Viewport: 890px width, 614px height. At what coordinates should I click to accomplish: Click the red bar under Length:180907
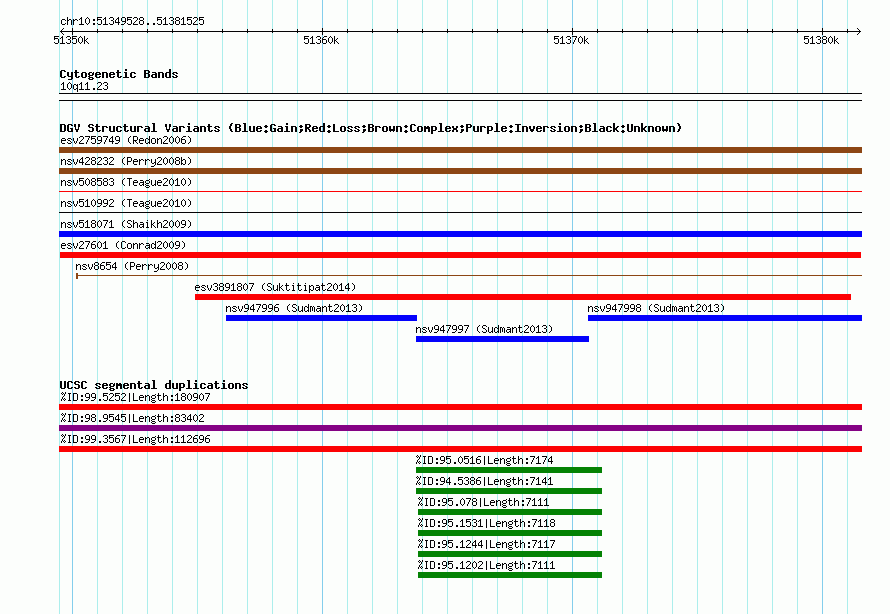click(x=460, y=407)
